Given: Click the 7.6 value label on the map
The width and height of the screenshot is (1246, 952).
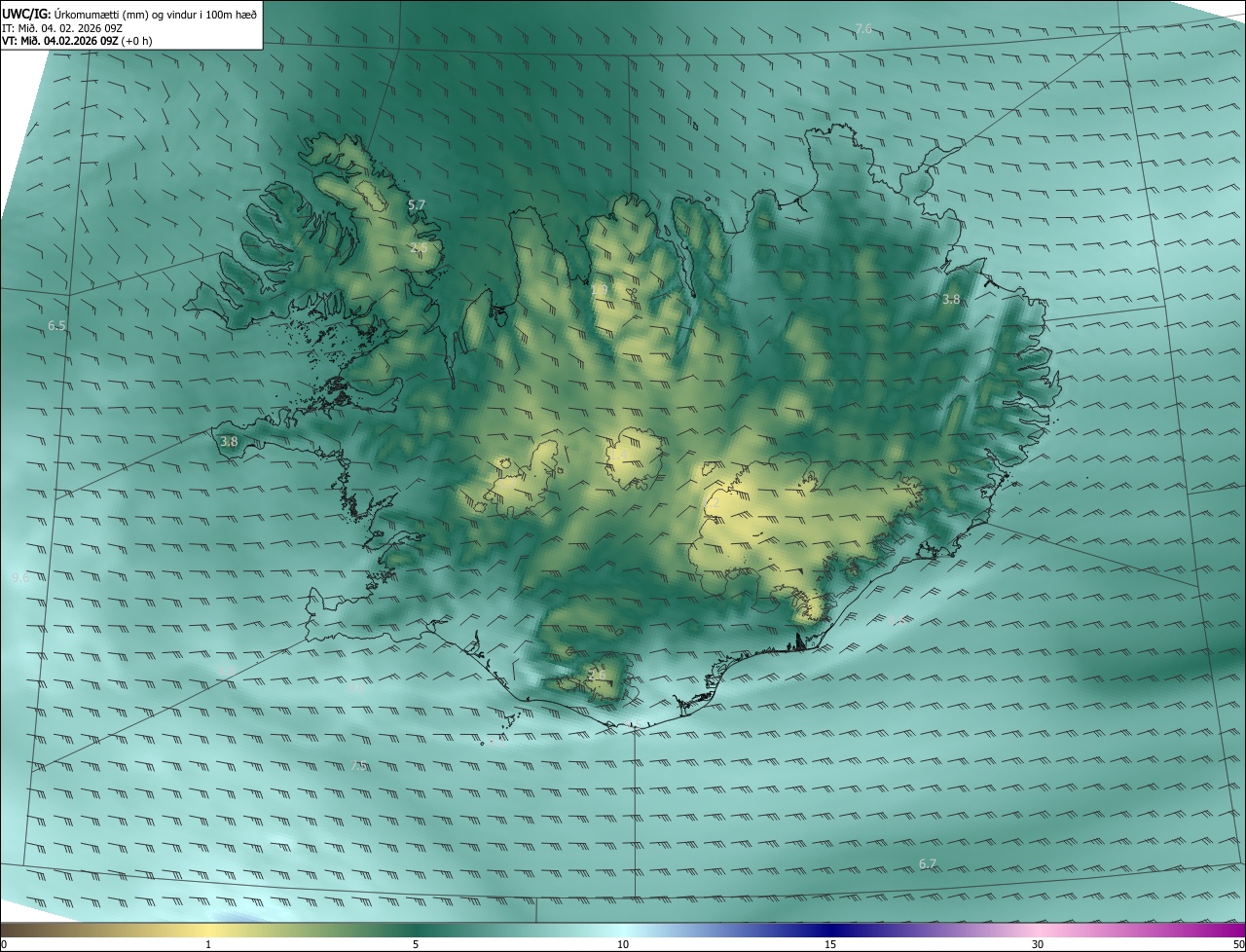Looking at the screenshot, I should (863, 29).
